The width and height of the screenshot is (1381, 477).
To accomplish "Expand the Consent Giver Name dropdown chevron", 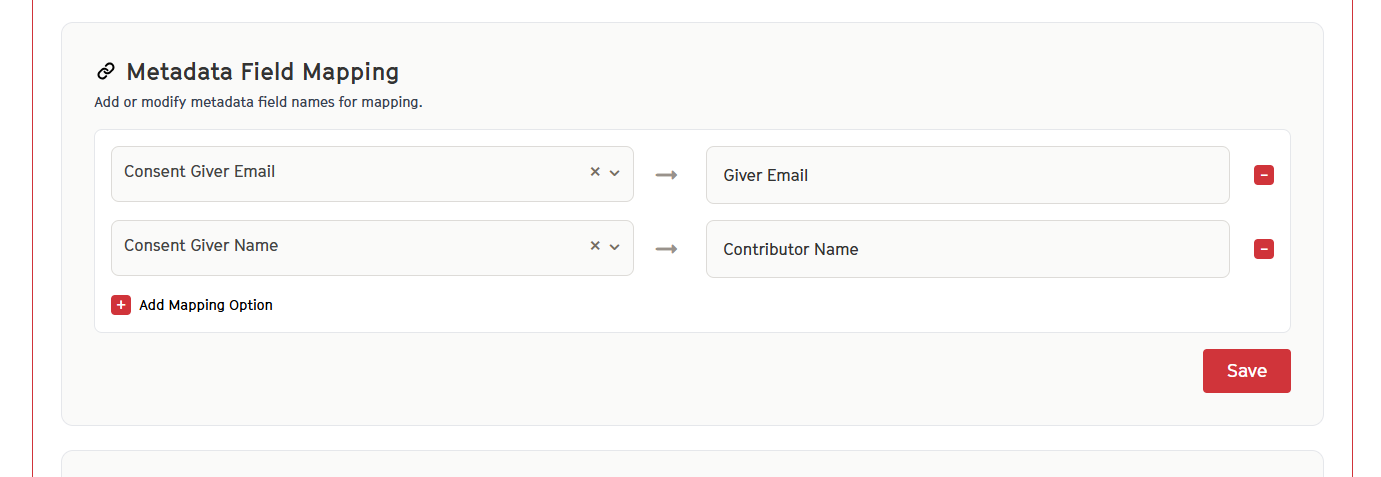I will point(615,246).
